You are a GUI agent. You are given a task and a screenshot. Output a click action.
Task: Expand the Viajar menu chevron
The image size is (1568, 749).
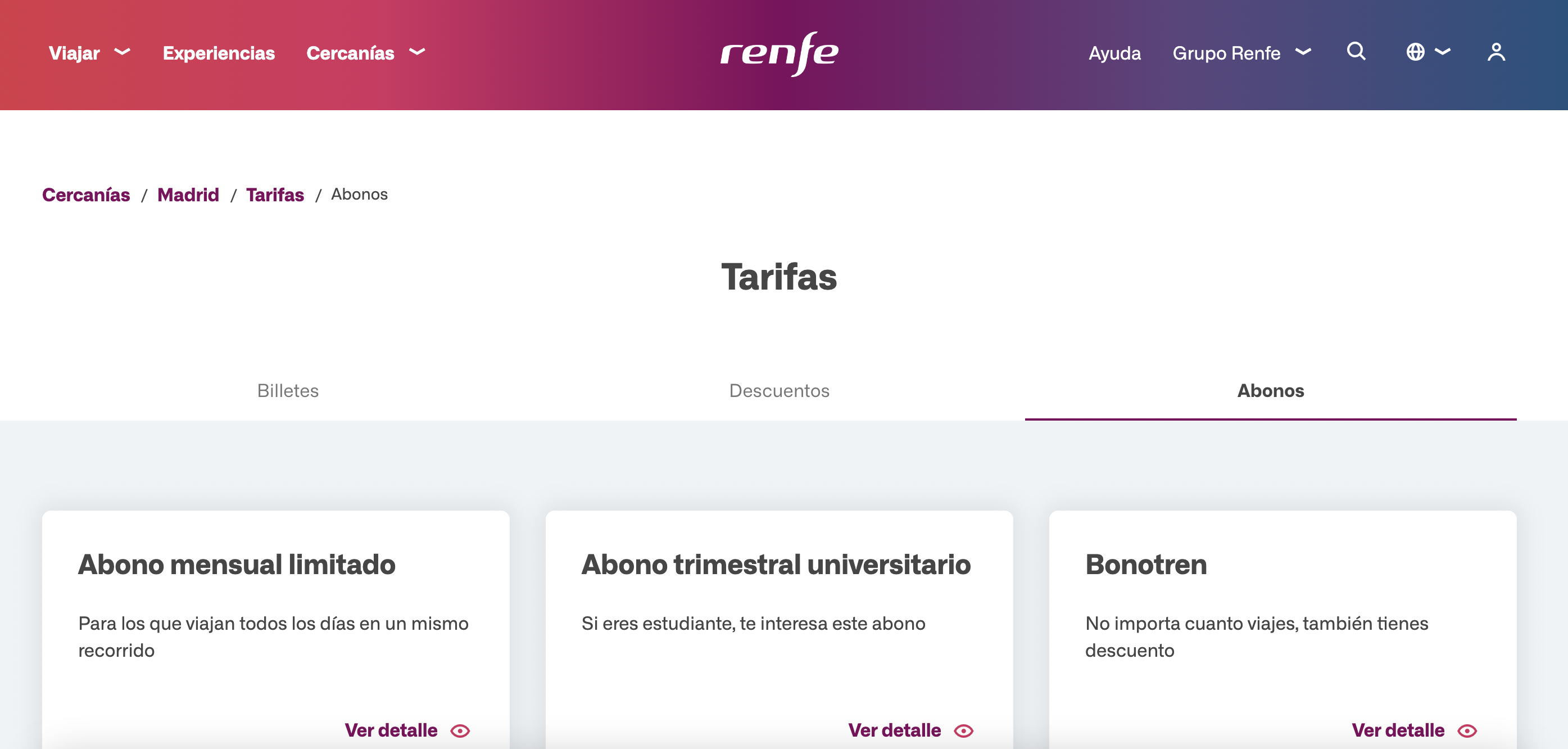123,52
